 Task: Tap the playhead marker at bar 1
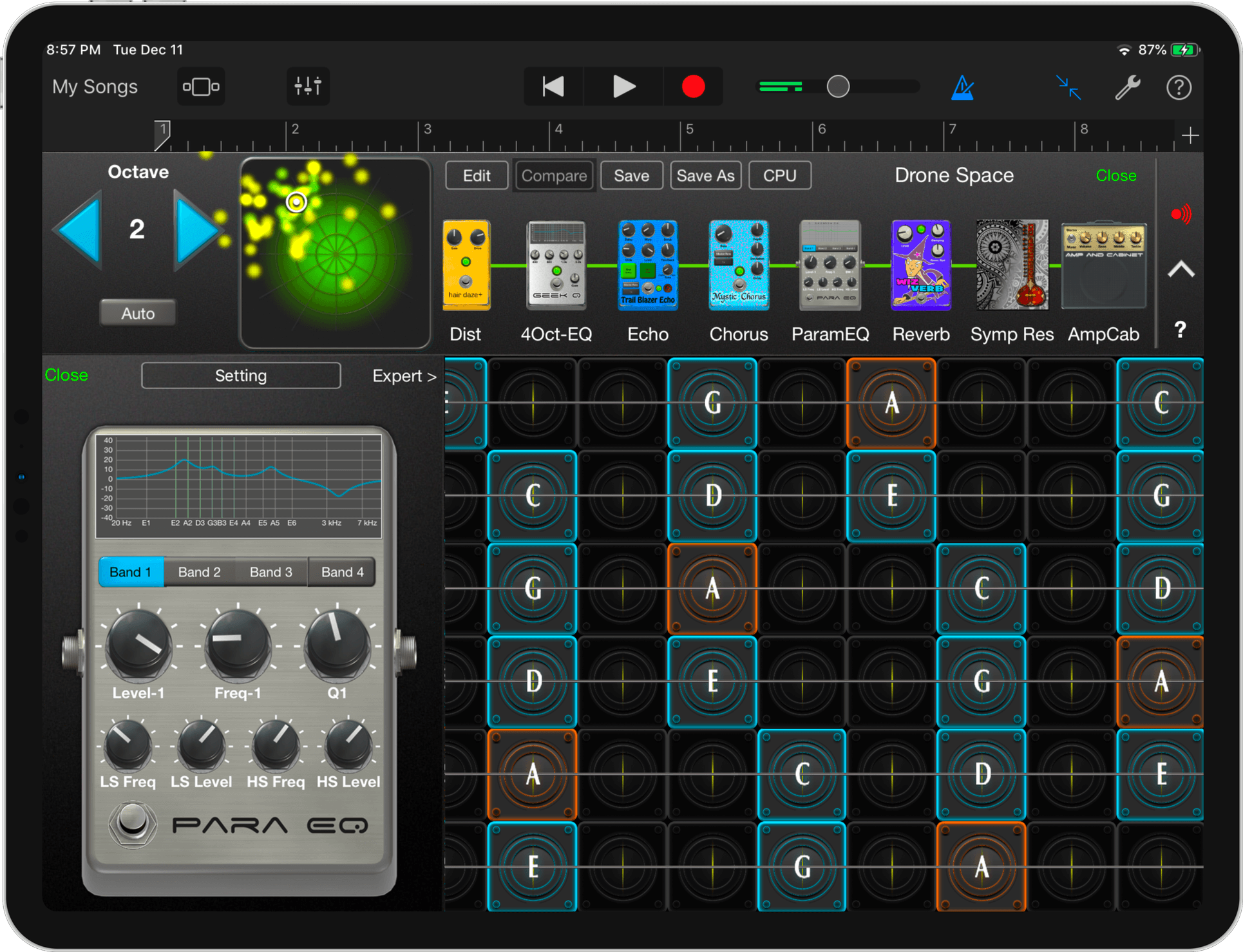162,135
